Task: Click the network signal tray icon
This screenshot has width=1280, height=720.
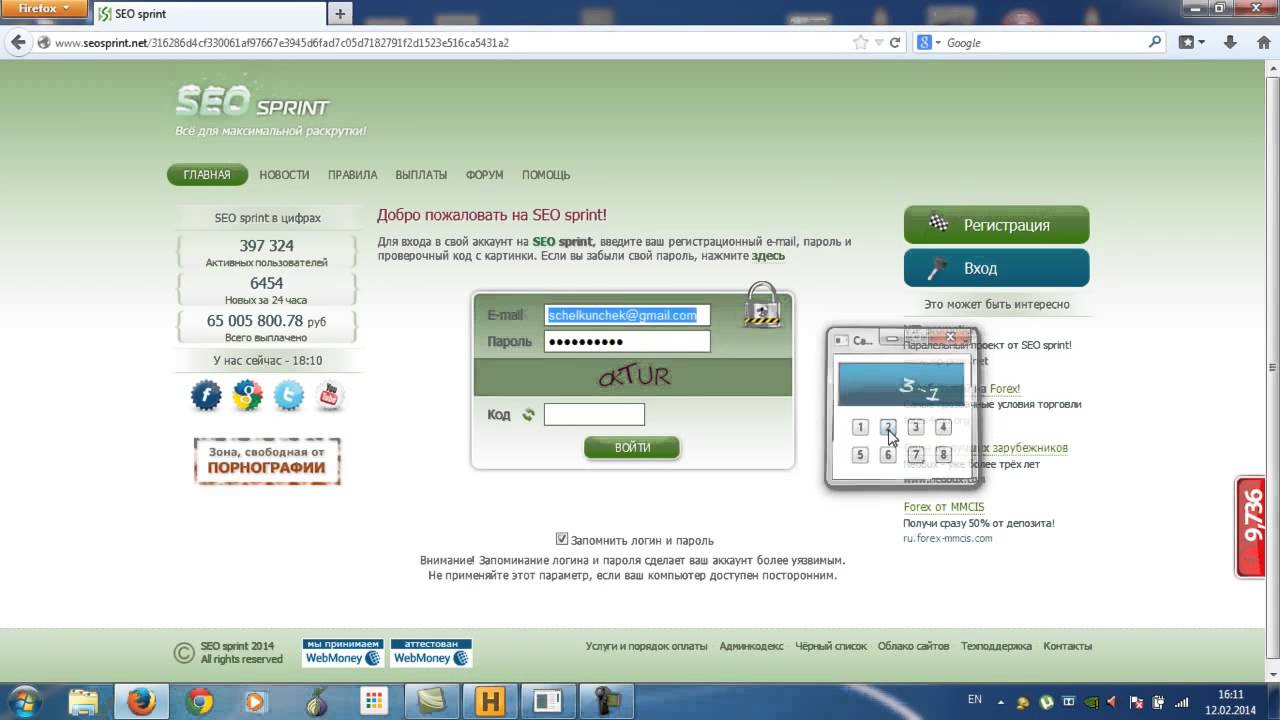Action: (x=1182, y=702)
